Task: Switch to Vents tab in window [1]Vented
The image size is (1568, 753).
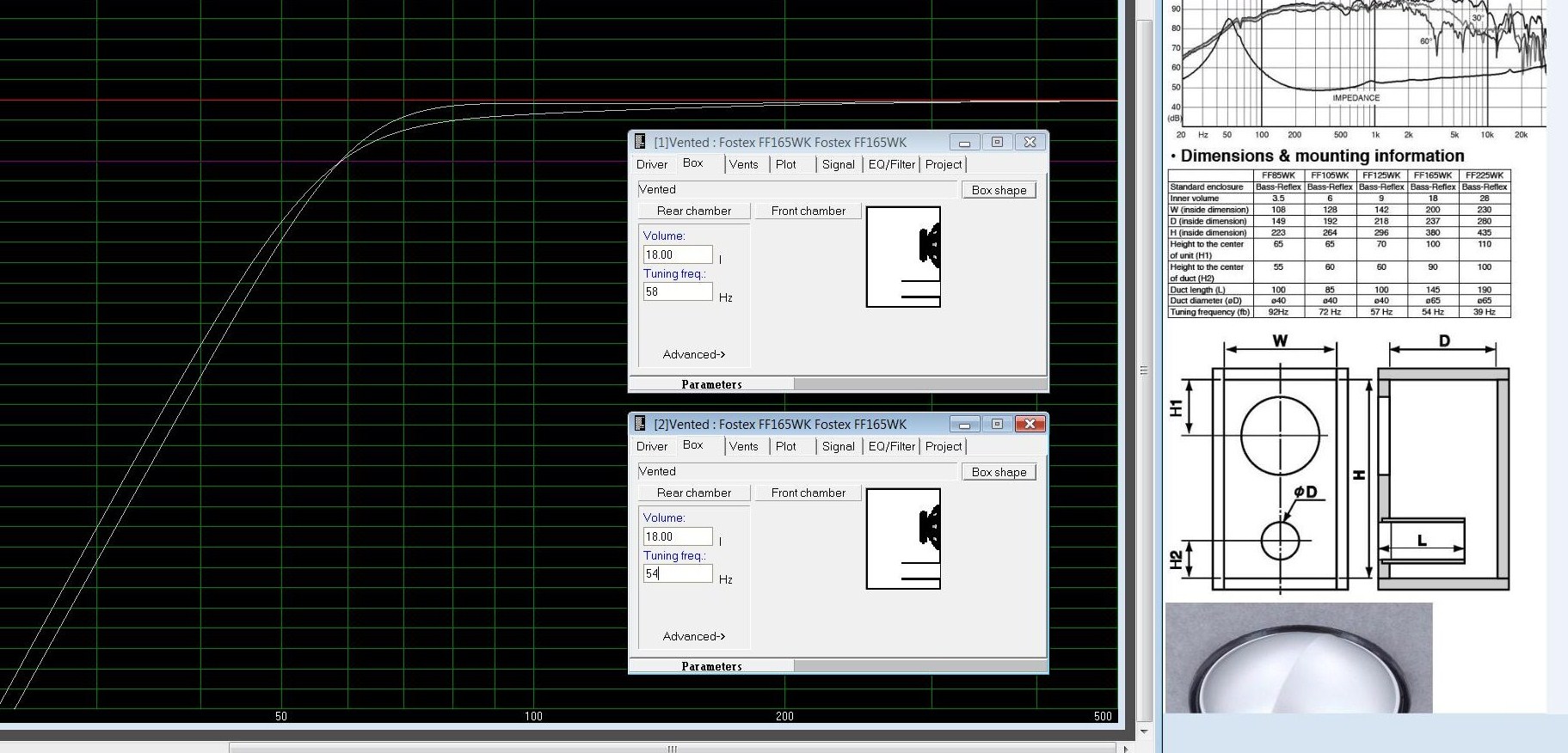Action: pyautogui.click(x=744, y=164)
